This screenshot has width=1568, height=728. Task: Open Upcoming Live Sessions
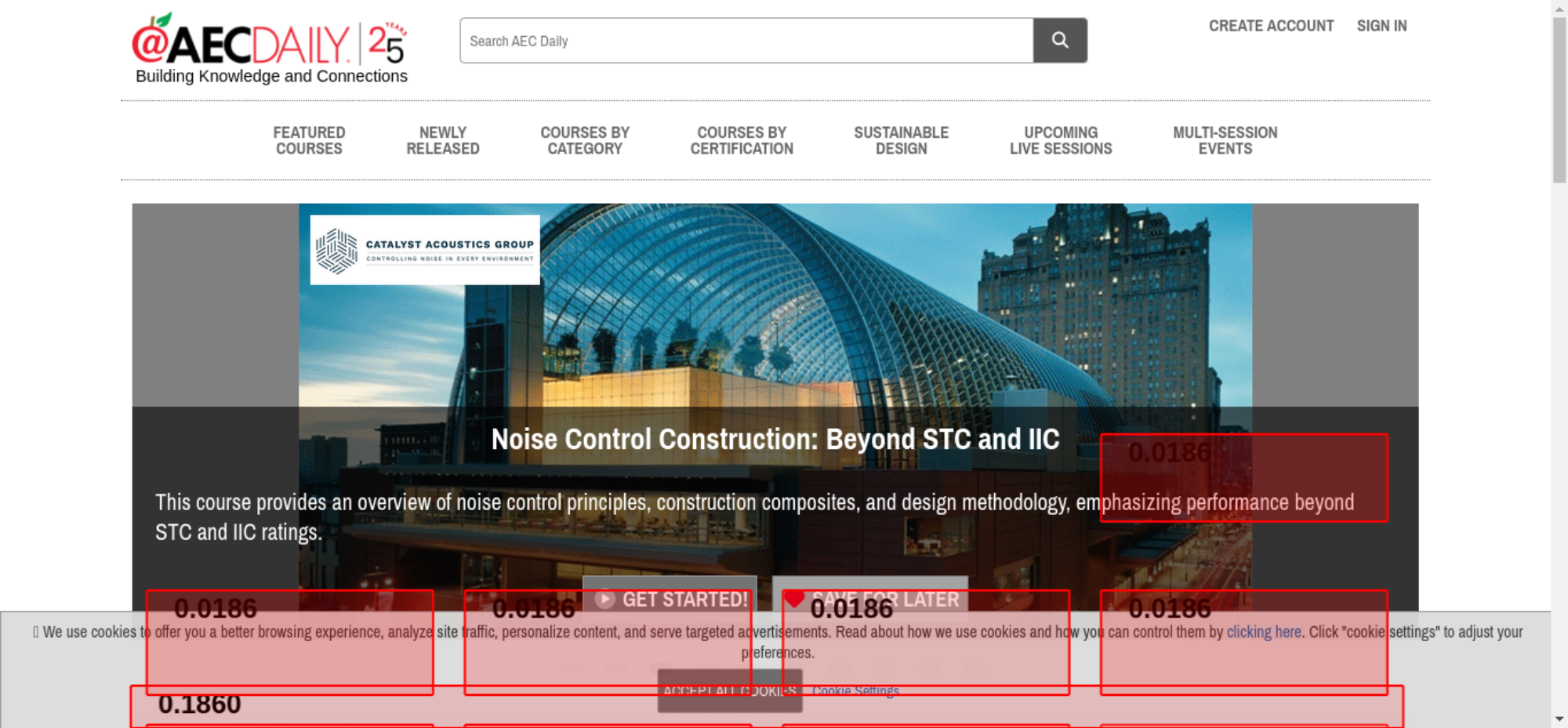(x=1060, y=141)
